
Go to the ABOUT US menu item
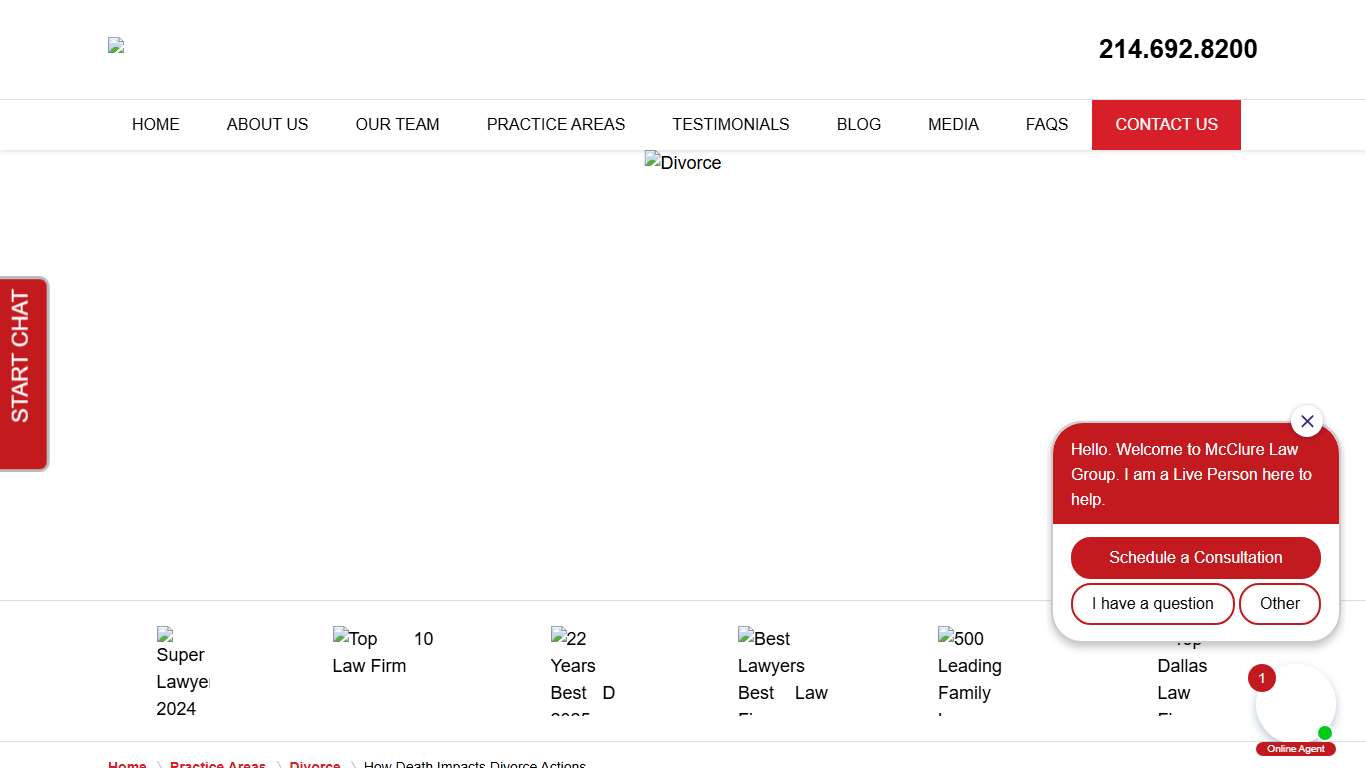[x=267, y=125]
